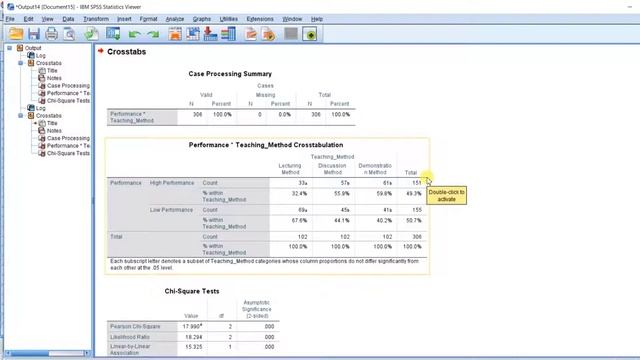Open the Utilities menu
The height and width of the screenshot is (360, 640).
click(229, 19)
